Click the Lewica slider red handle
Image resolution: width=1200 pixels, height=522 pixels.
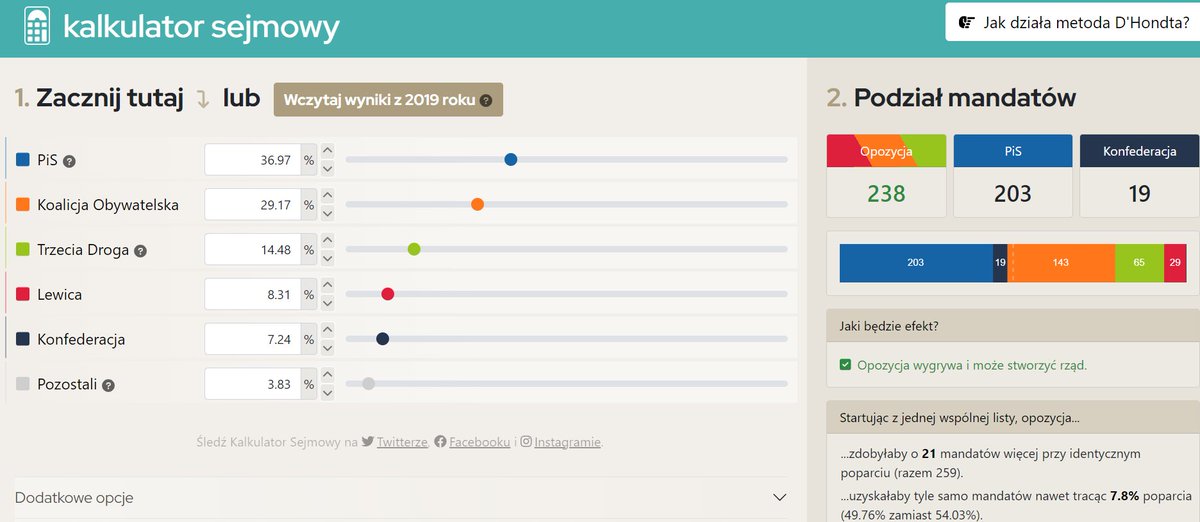point(388,294)
